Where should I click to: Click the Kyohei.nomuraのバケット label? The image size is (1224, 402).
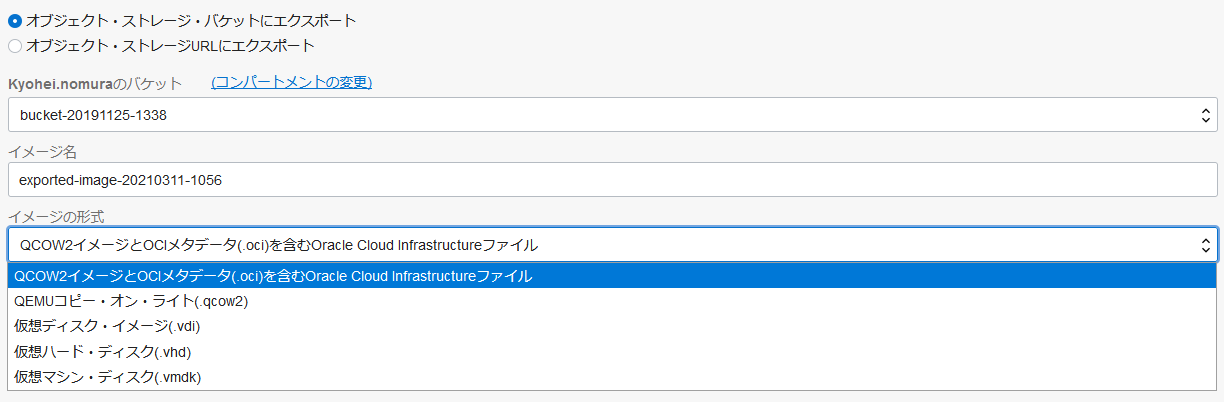point(95,83)
